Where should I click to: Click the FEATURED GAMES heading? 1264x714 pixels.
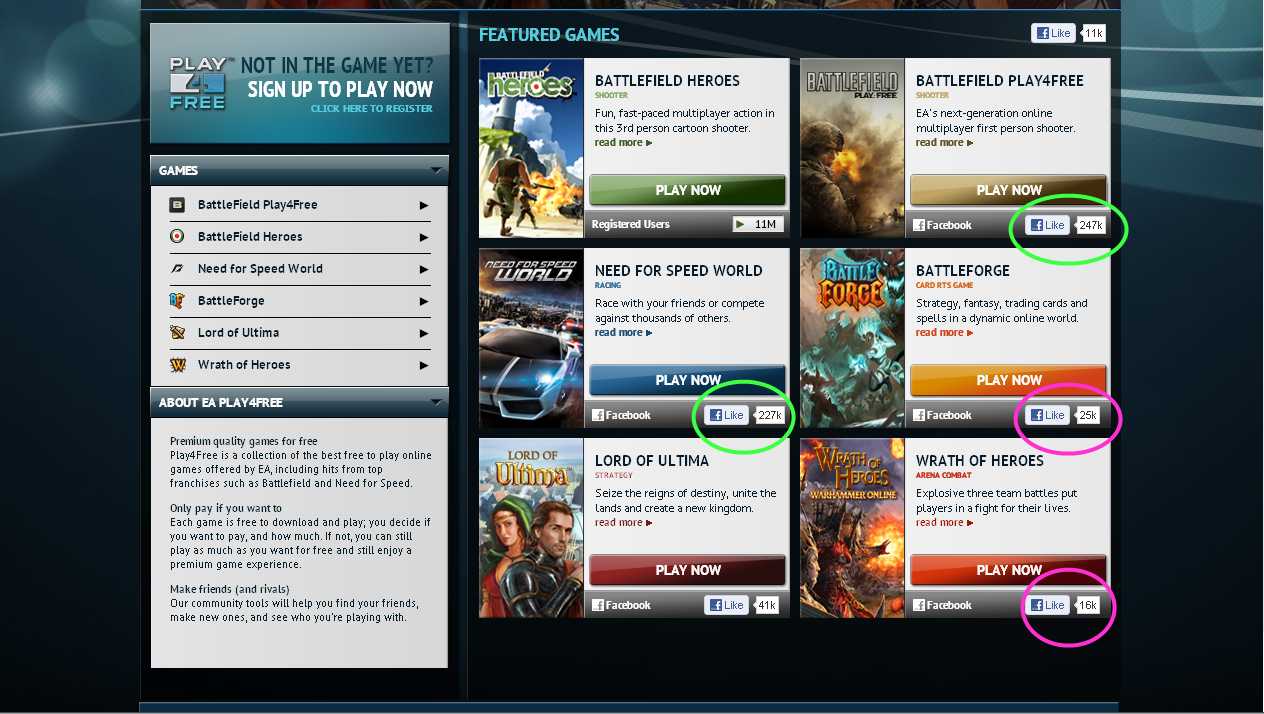point(549,35)
